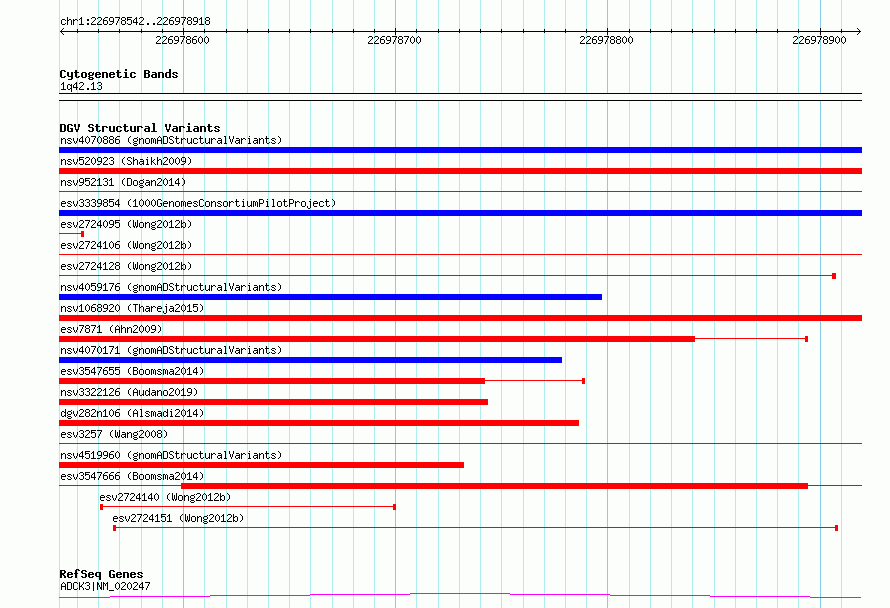Image resolution: width=890 pixels, height=608 pixels.
Task: Click the RefSeq Genes track title
Action: click(x=101, y=575)
